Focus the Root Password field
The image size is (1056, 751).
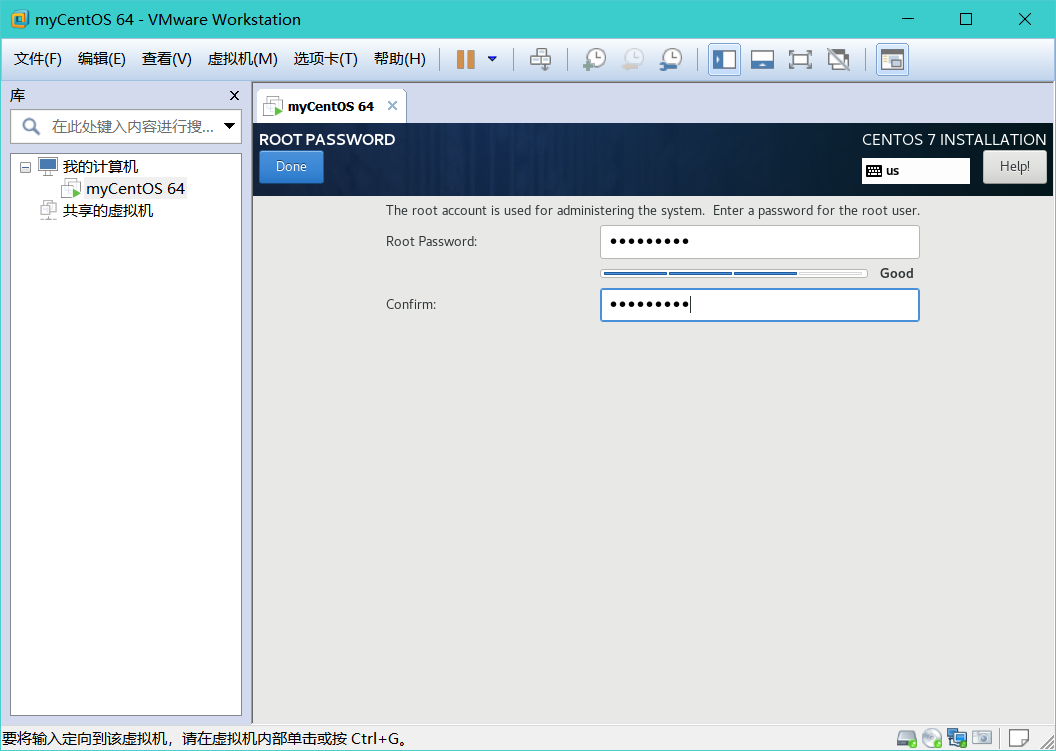tap(760, 242)
